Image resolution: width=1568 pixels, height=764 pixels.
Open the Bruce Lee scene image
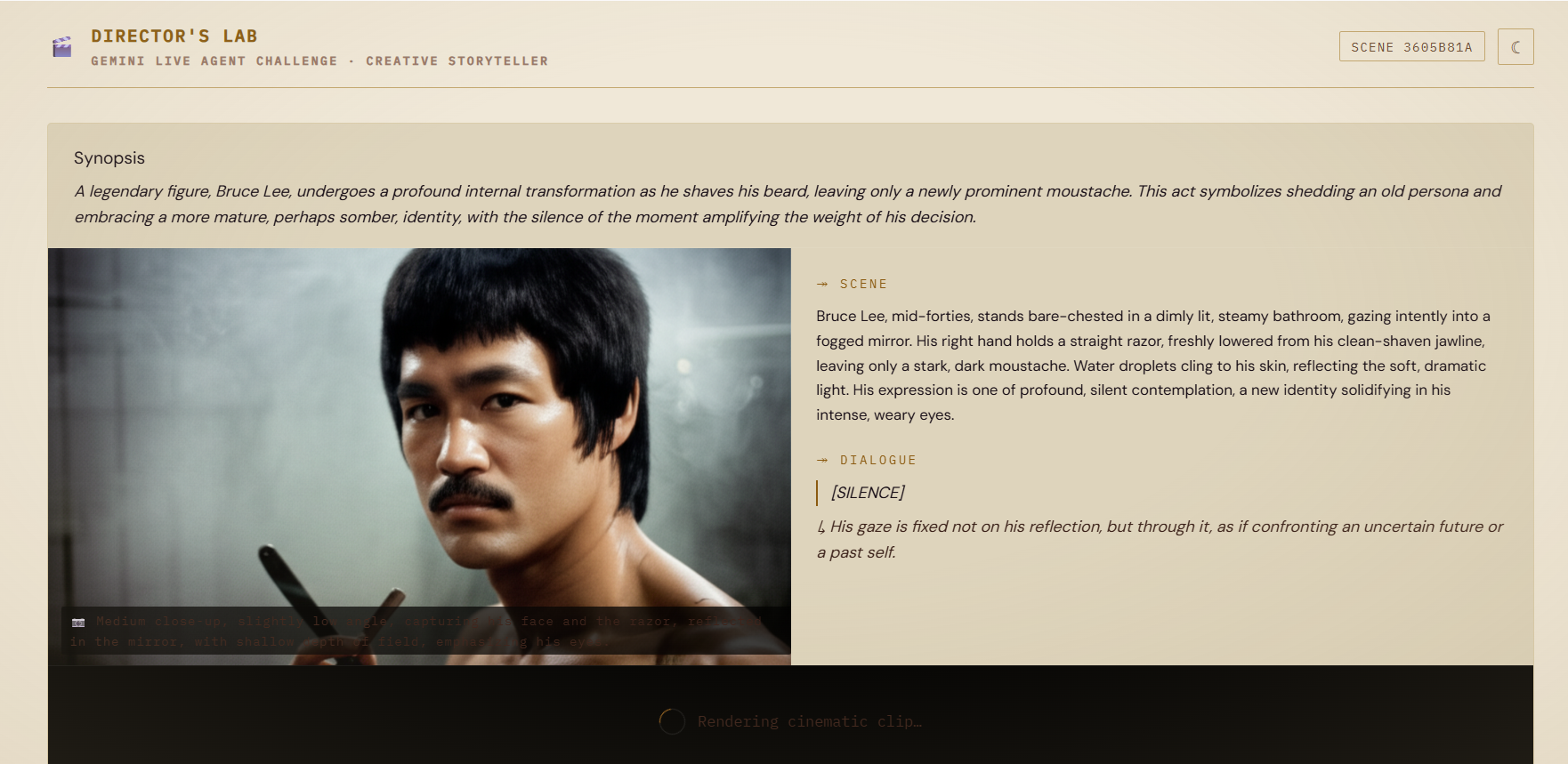click(x=419, y=456)
